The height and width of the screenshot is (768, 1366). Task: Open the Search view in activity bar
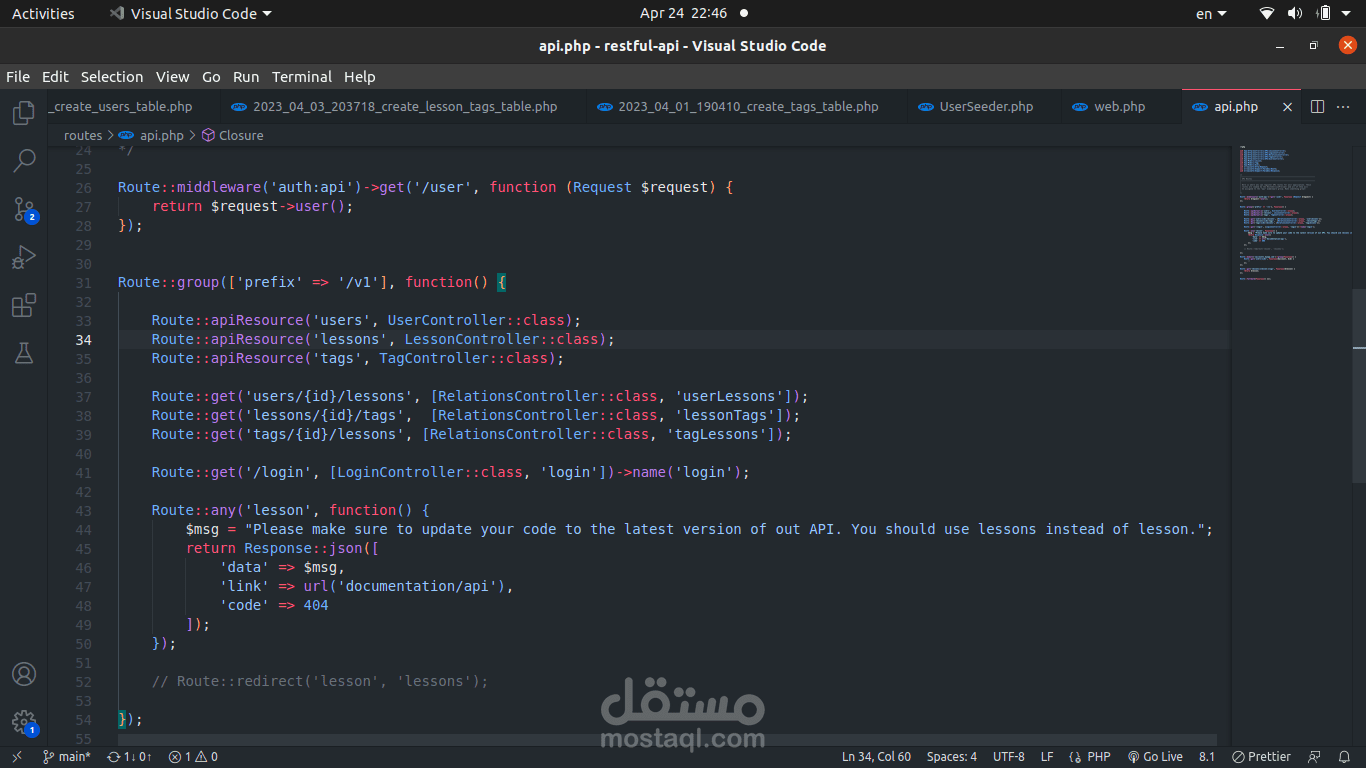[24, 160]
